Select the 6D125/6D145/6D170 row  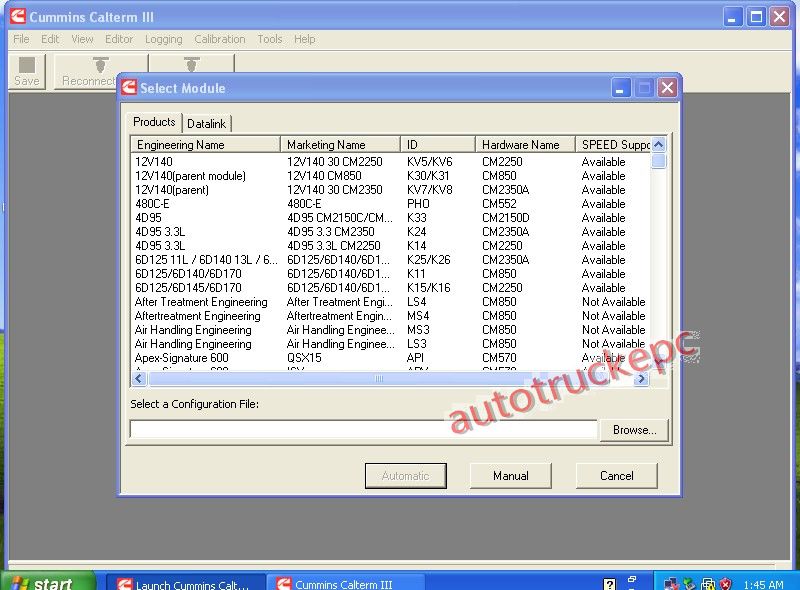[390, 288]
